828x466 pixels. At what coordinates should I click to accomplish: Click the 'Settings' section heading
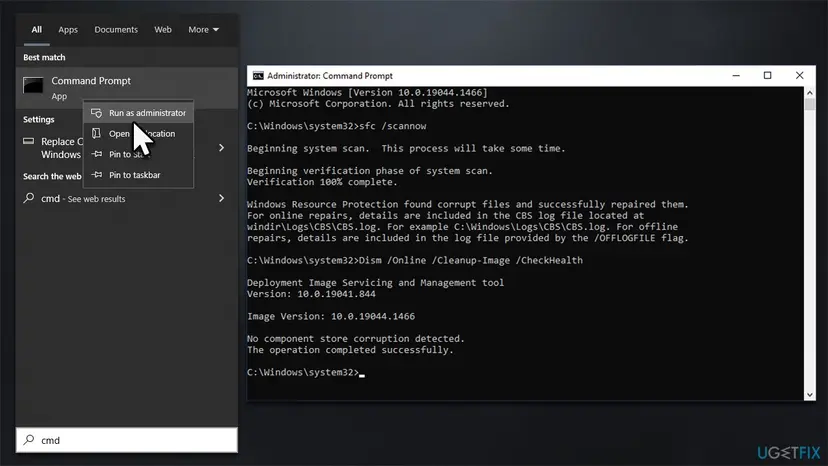(x=39, y=119)
